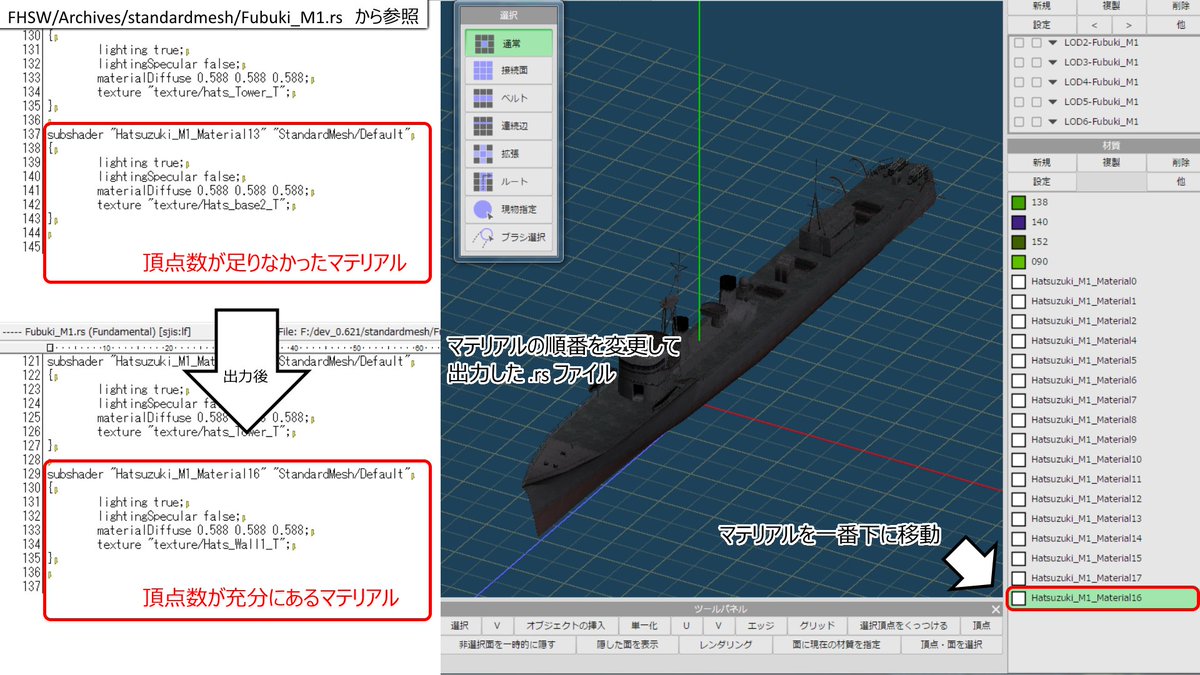Click the dark green swatch of material 152
Image resolution: width=1200 pixels, height=675 pixels.
click(1019, 242)
